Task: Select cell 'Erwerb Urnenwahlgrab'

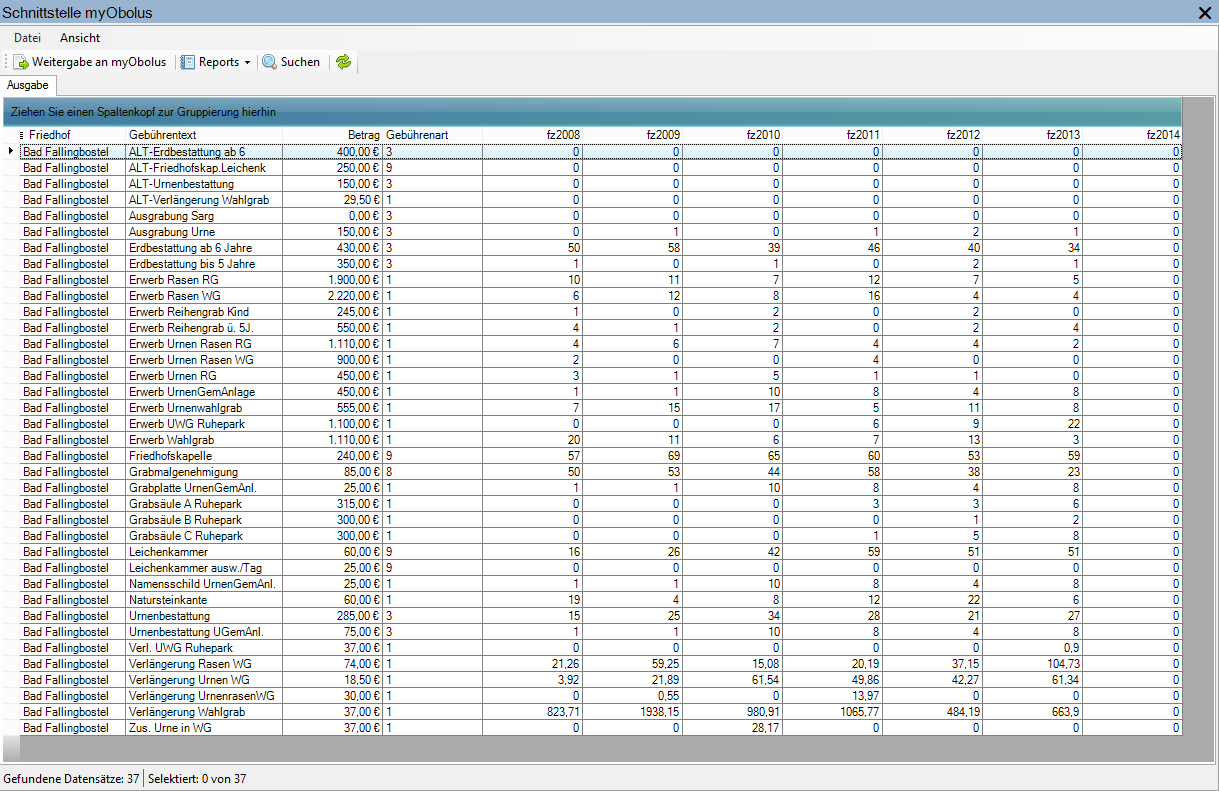Action: 204,408
